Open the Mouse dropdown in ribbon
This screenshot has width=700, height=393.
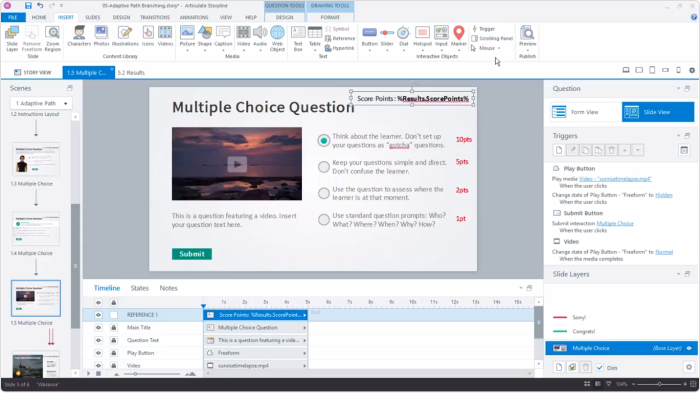[486, 48]
